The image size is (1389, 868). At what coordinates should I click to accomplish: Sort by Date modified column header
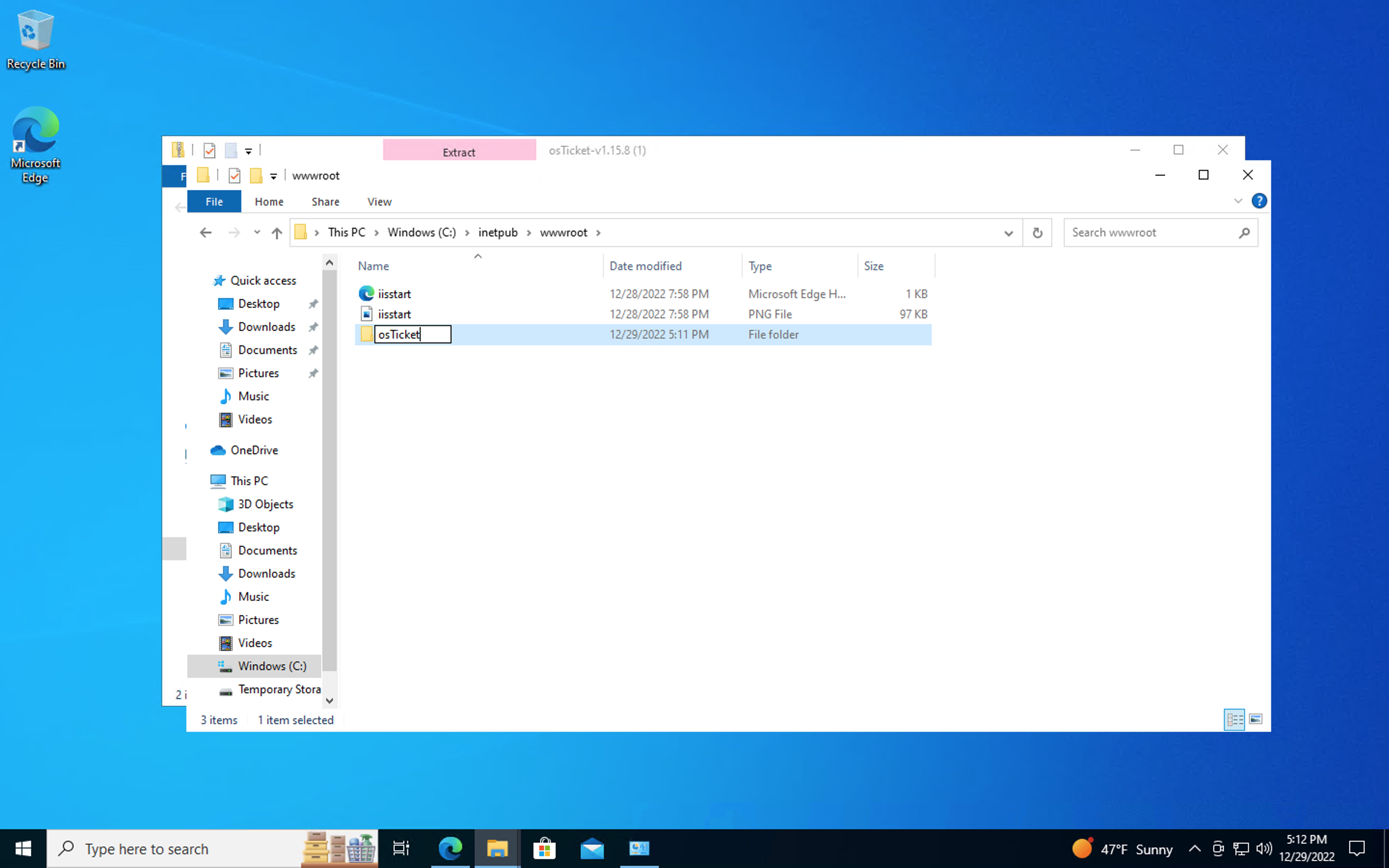coord(645,266)
